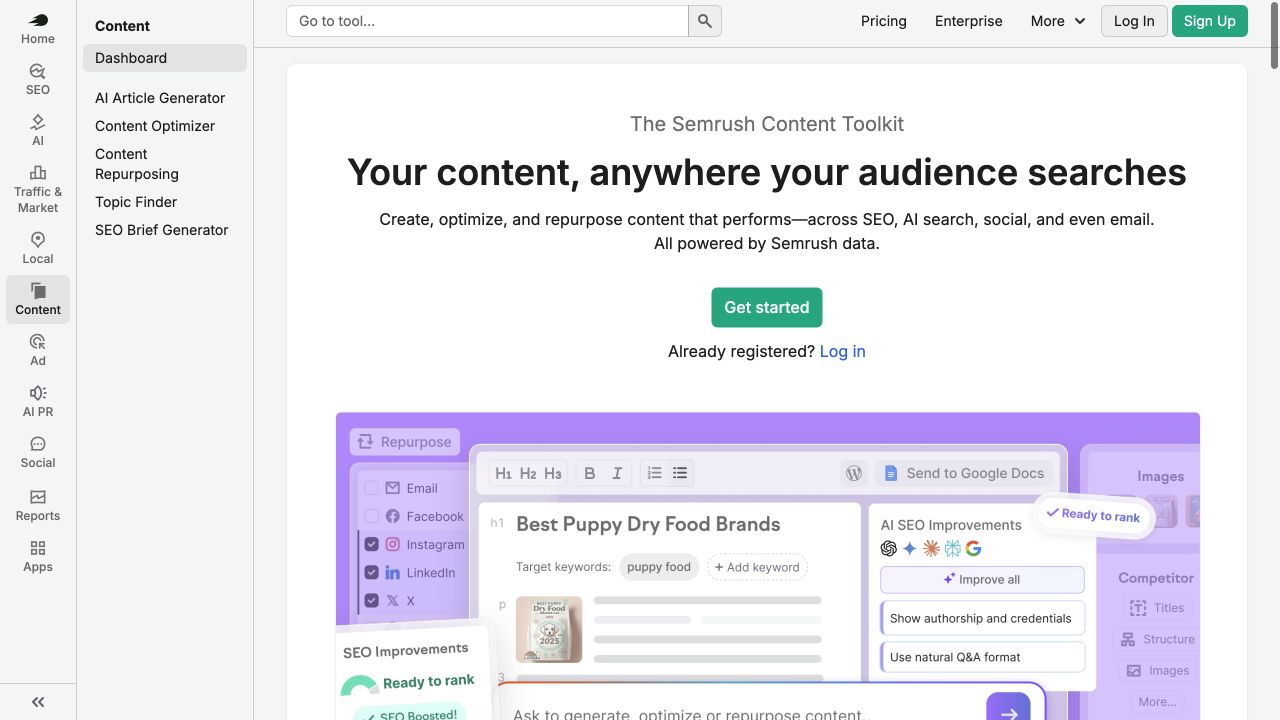
Task: Open Home in the left sidebar
Action: [38, 28]
